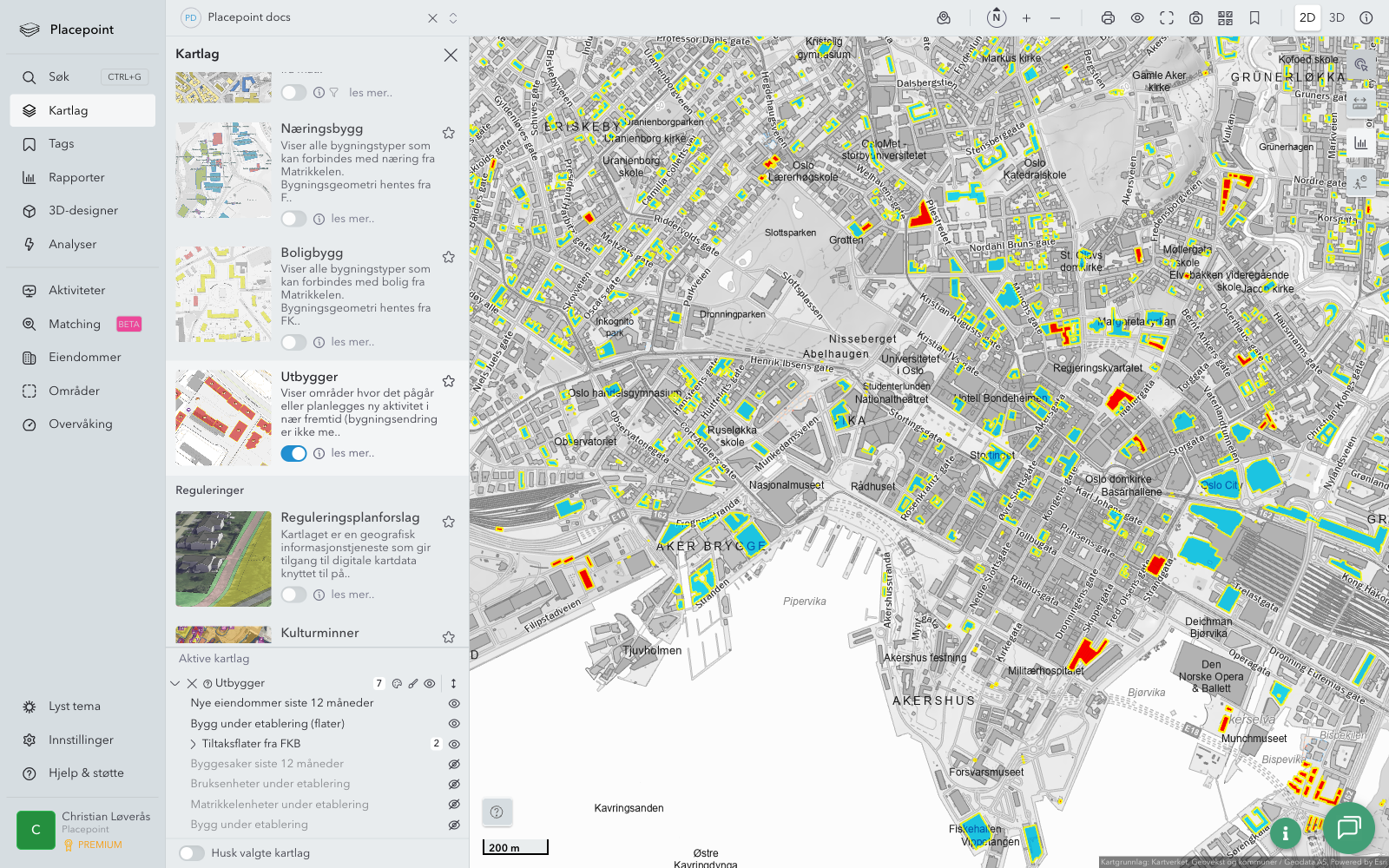The height and width of the screenshot is (868, 1389).
Task: Turn off the Utbygger layer toggle
Action: click(293, 453)
